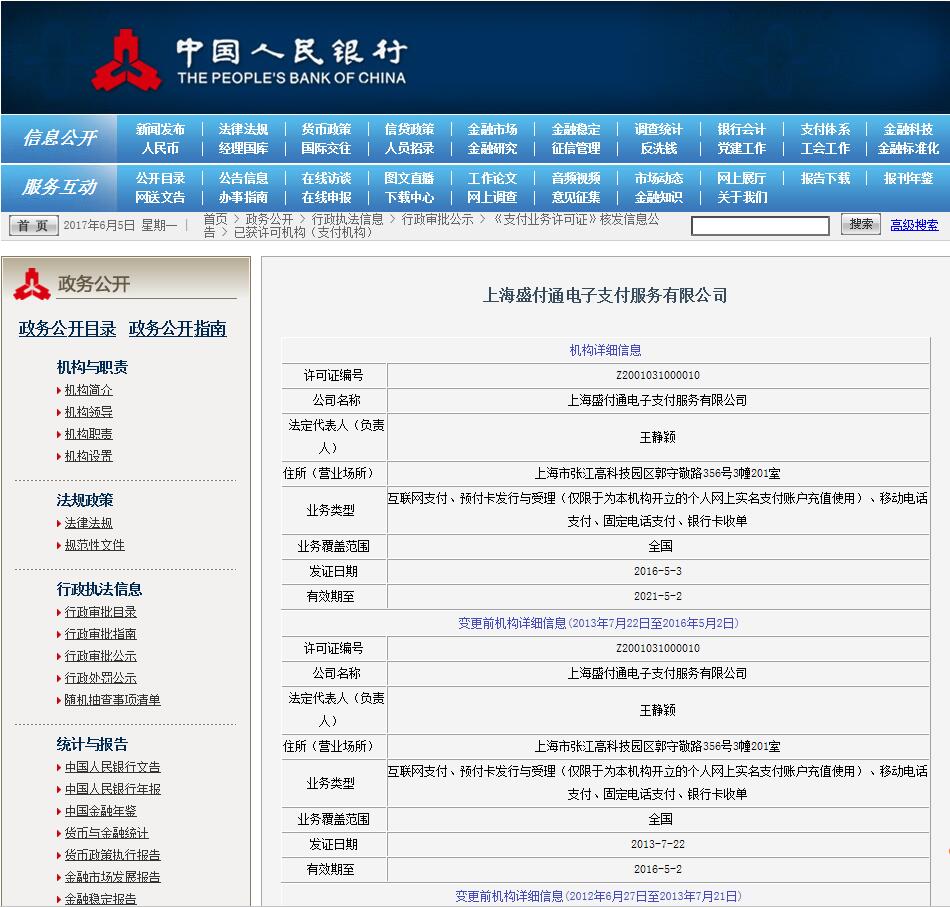Open 行政审批目录 sidebar link
This screenshot has height=907, width=950.
point(101,612)
